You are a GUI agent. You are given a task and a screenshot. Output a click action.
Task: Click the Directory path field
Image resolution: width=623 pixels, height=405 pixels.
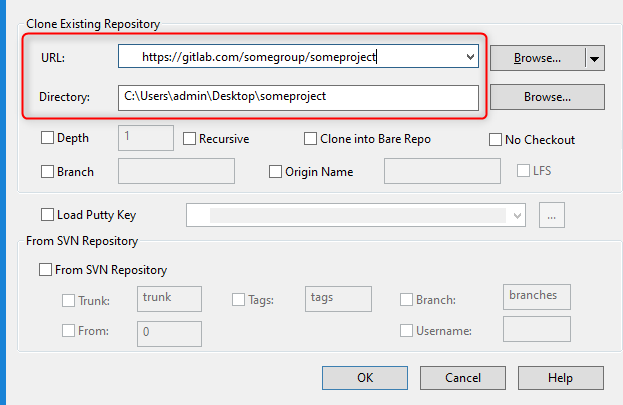tap(298, 97)
